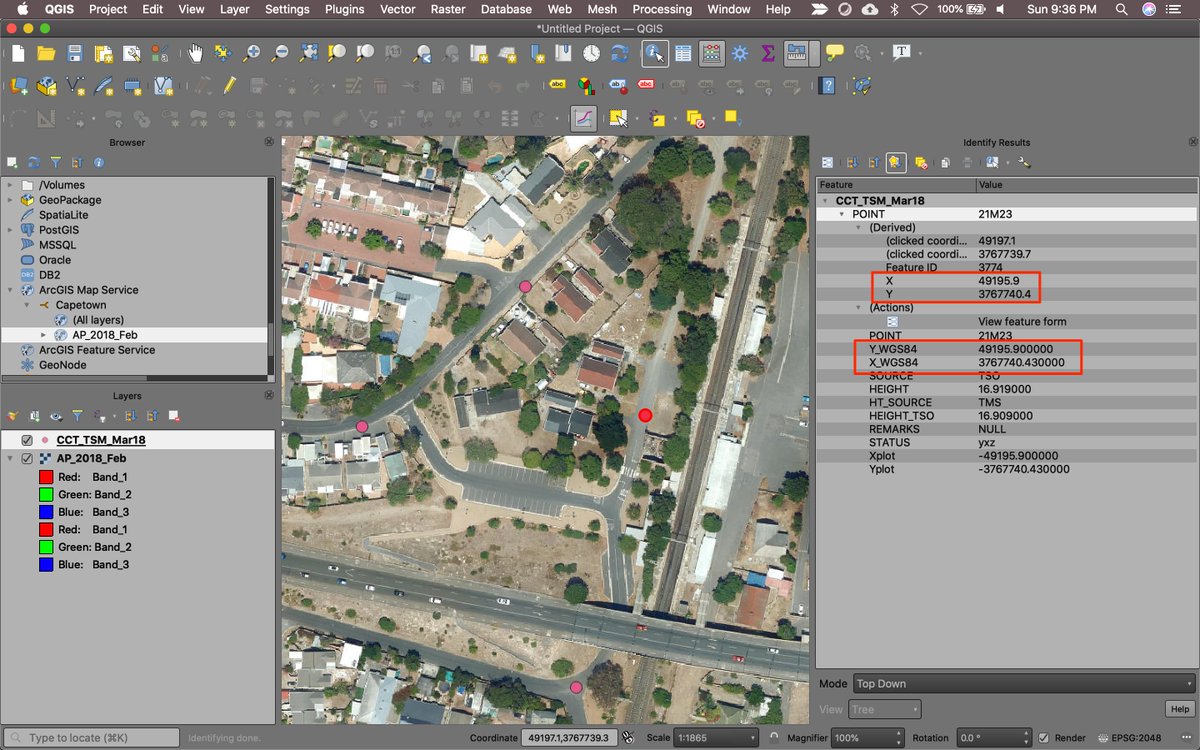The image size is (1200, 750).
Task: Click the Type to locate search field
Action: pyautogui.click(x=90, y=735)
